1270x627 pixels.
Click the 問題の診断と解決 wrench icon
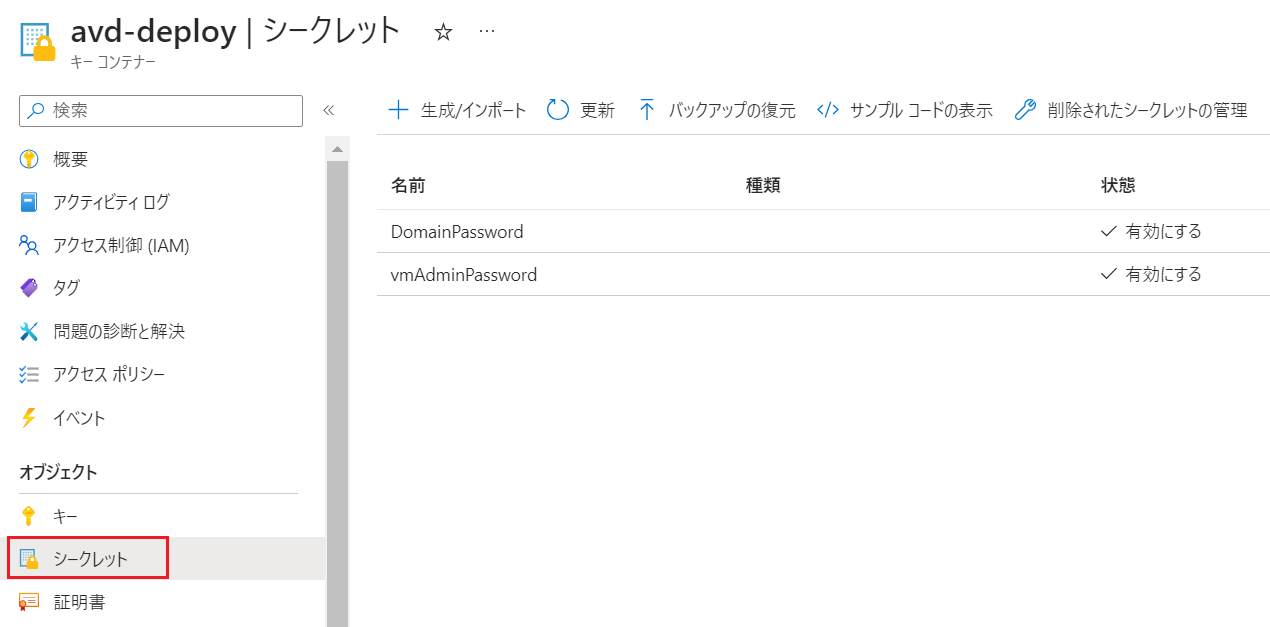point(29,331)
